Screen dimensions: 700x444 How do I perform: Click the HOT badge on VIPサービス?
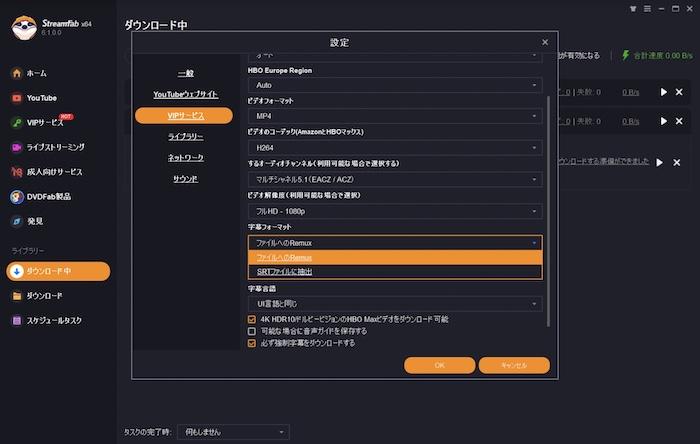tap(66, 117)
